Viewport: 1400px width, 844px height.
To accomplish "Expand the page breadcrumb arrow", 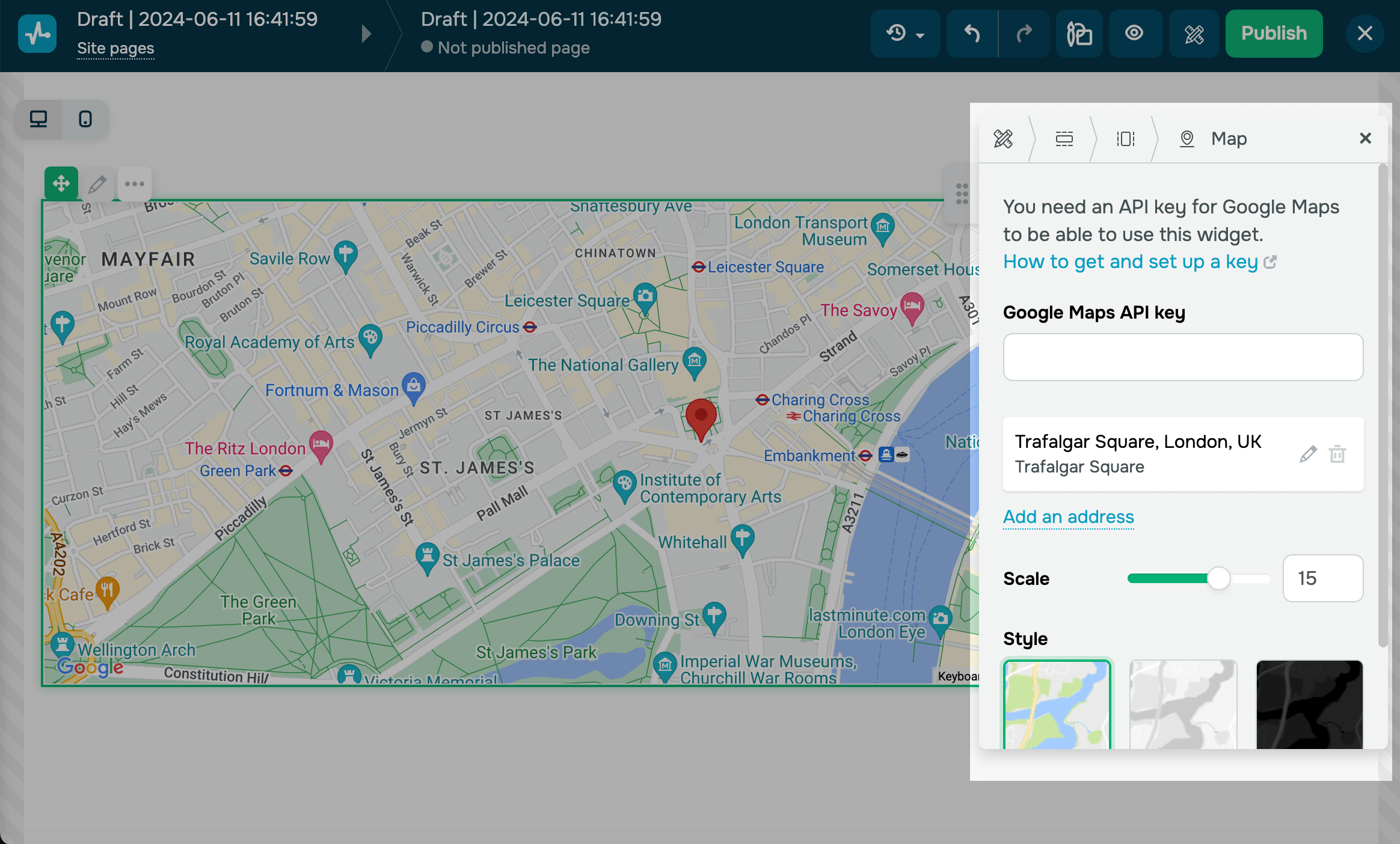I will 366,34.
